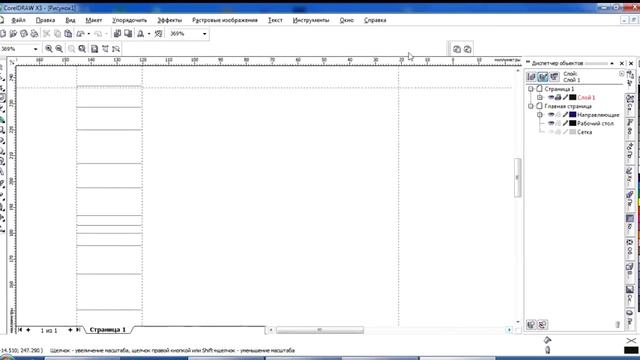The image size is (640, 360).
Task: Click the Application launcher icon
Action: [x=141, y=34]
